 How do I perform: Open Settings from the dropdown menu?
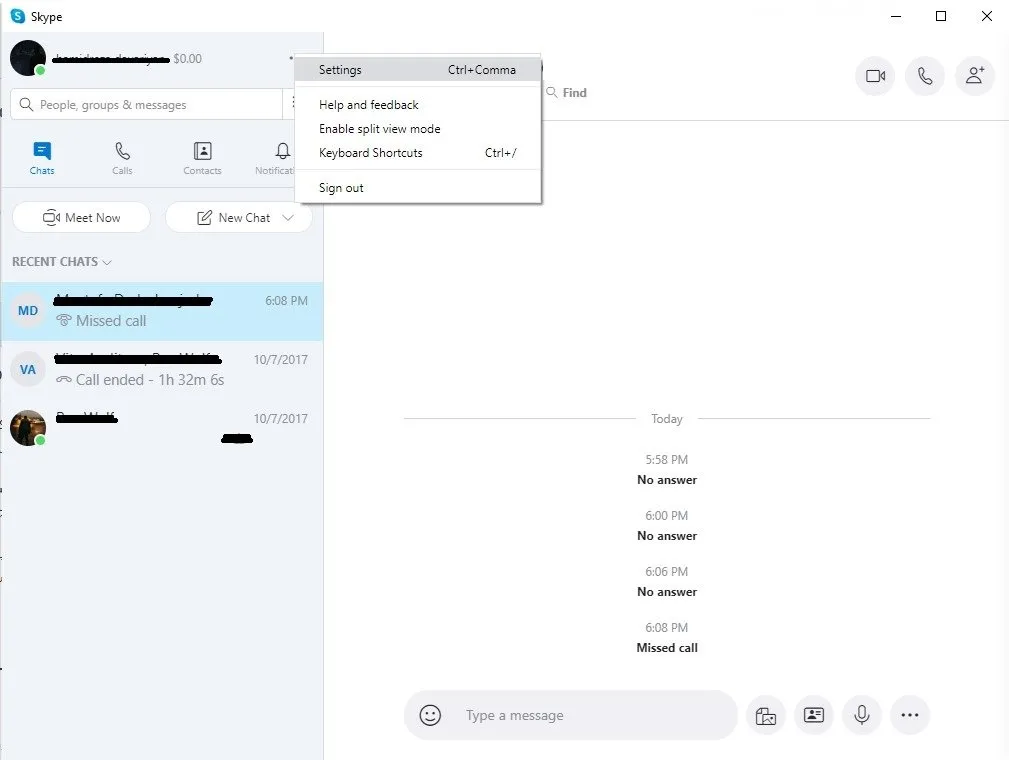[x=417, y=70]
